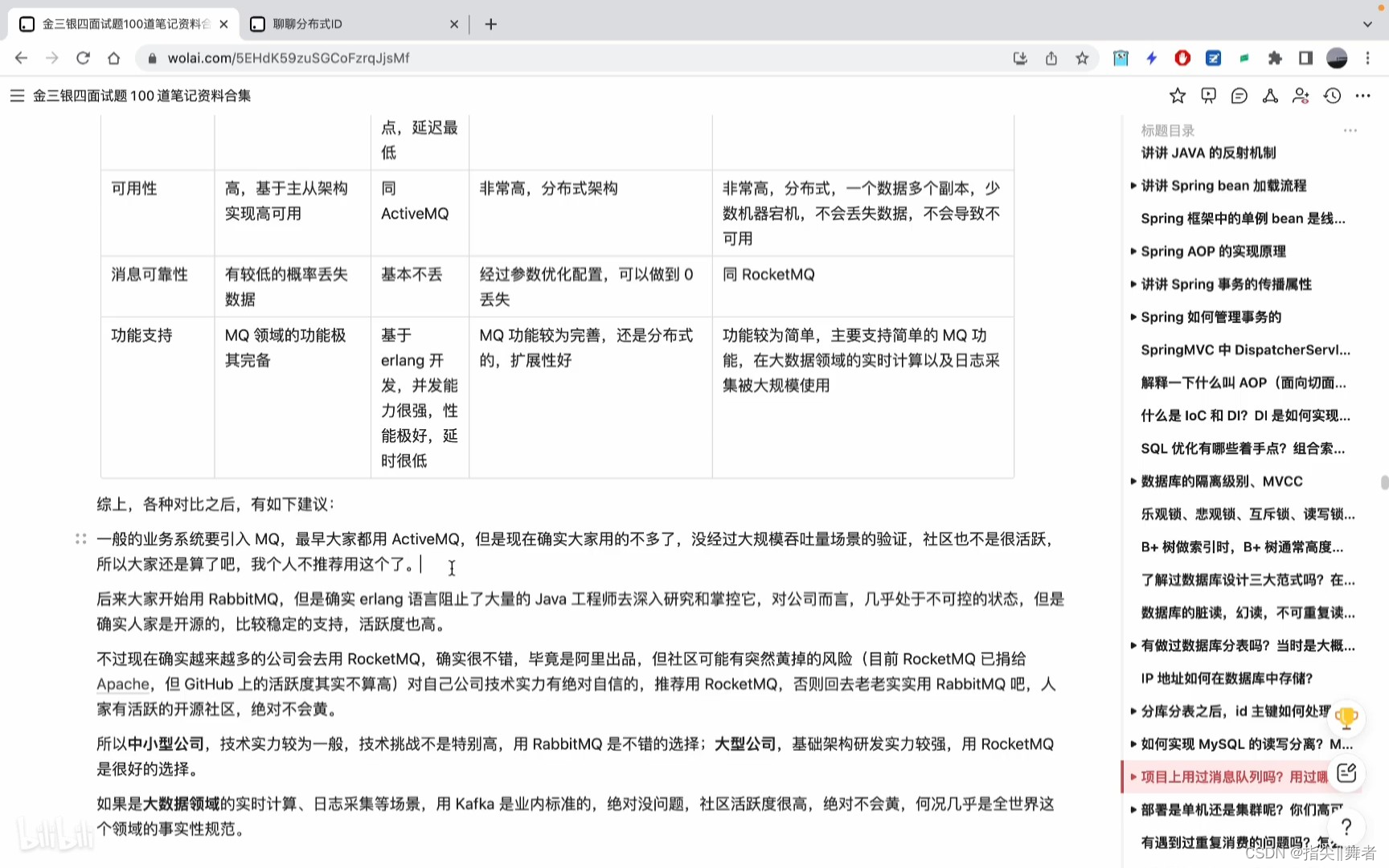
Task: Expand 如何实现 MySQL 的读写分离 outline item
Action: point(1133,744)
